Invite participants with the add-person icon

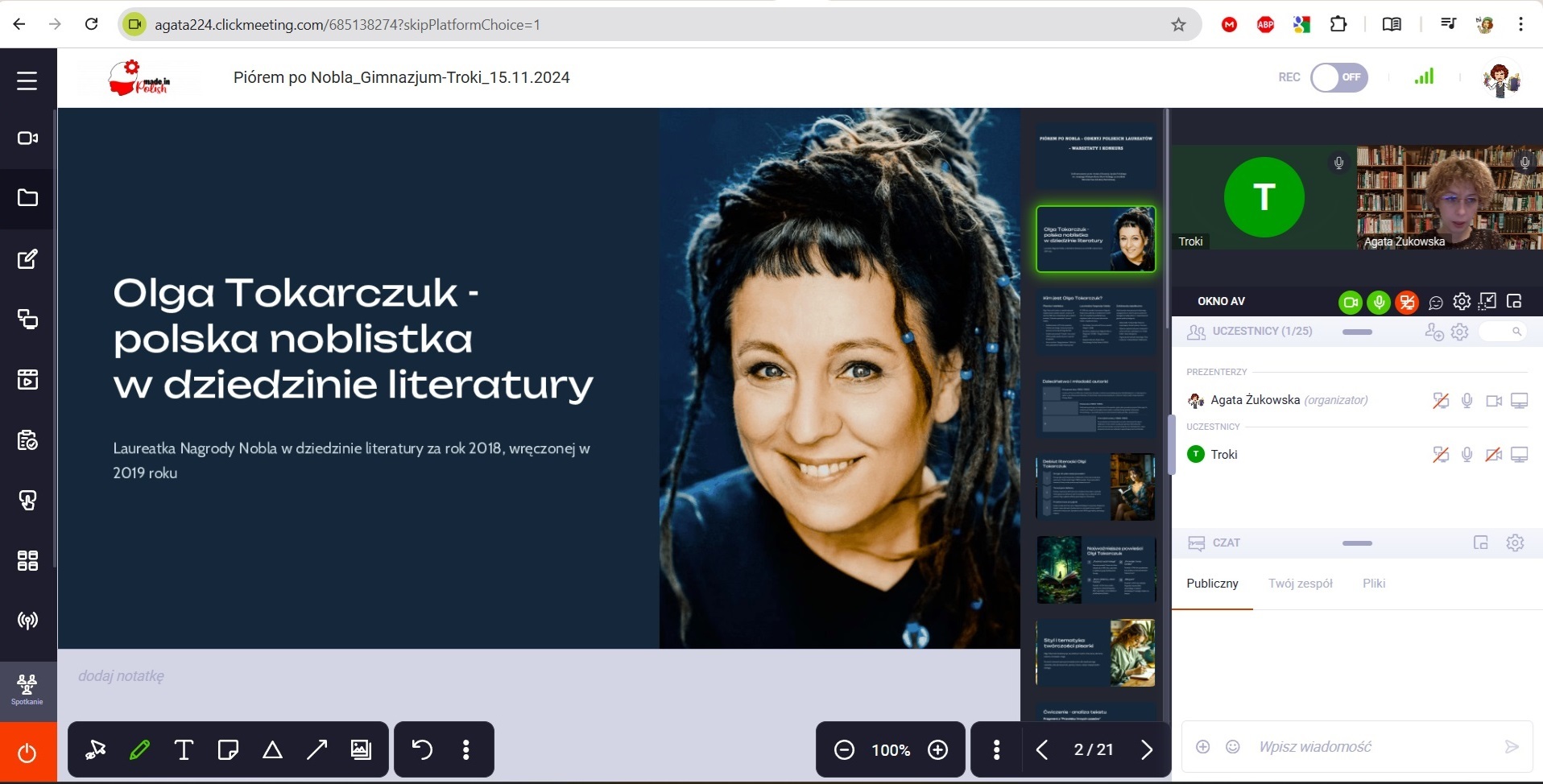click(1433, 332)
